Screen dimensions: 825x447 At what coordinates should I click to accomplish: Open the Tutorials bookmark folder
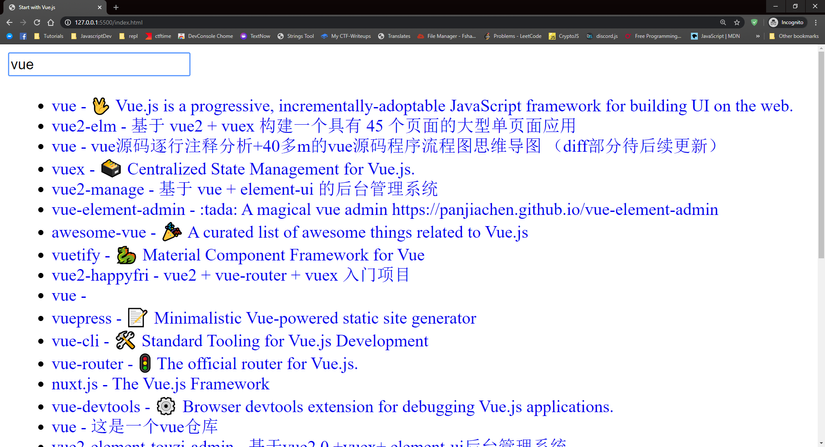click(x=48, y=36)
